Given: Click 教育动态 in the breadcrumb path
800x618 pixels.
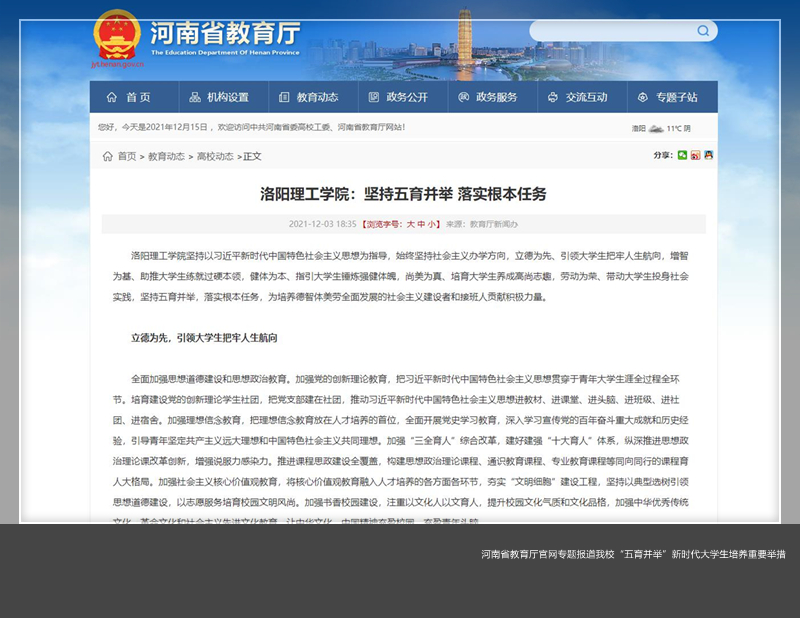Looking at the screenshot, I should [166, 156].
